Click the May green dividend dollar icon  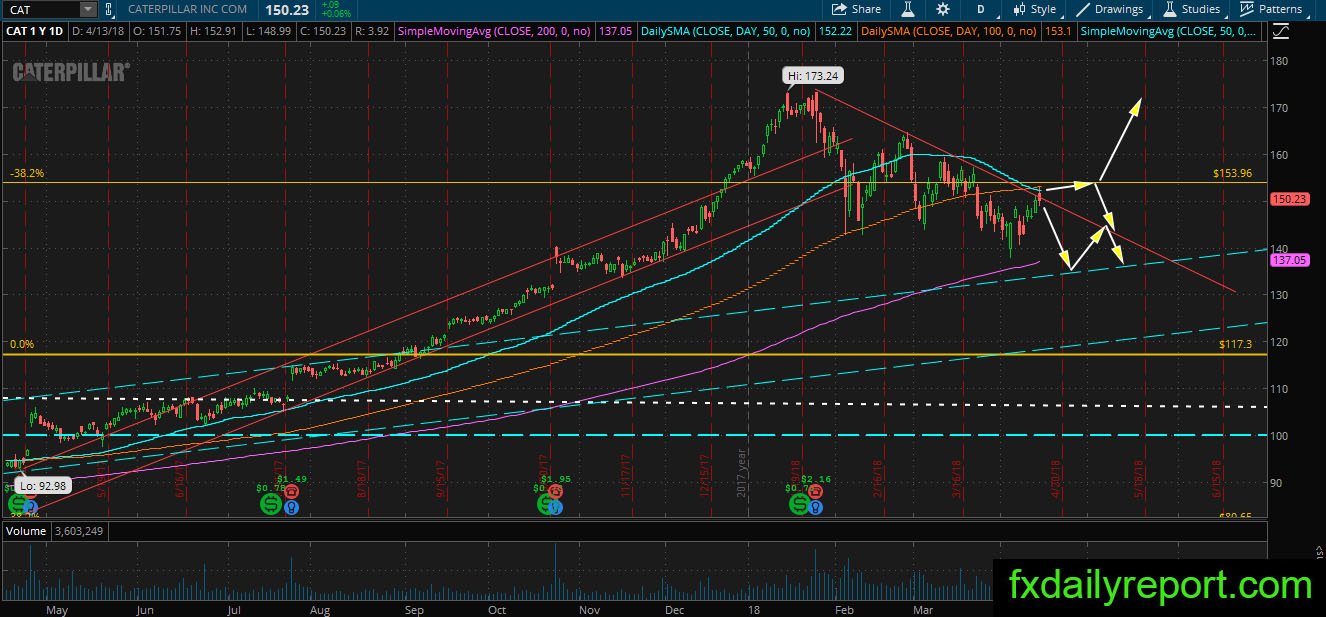coord(17,504)
